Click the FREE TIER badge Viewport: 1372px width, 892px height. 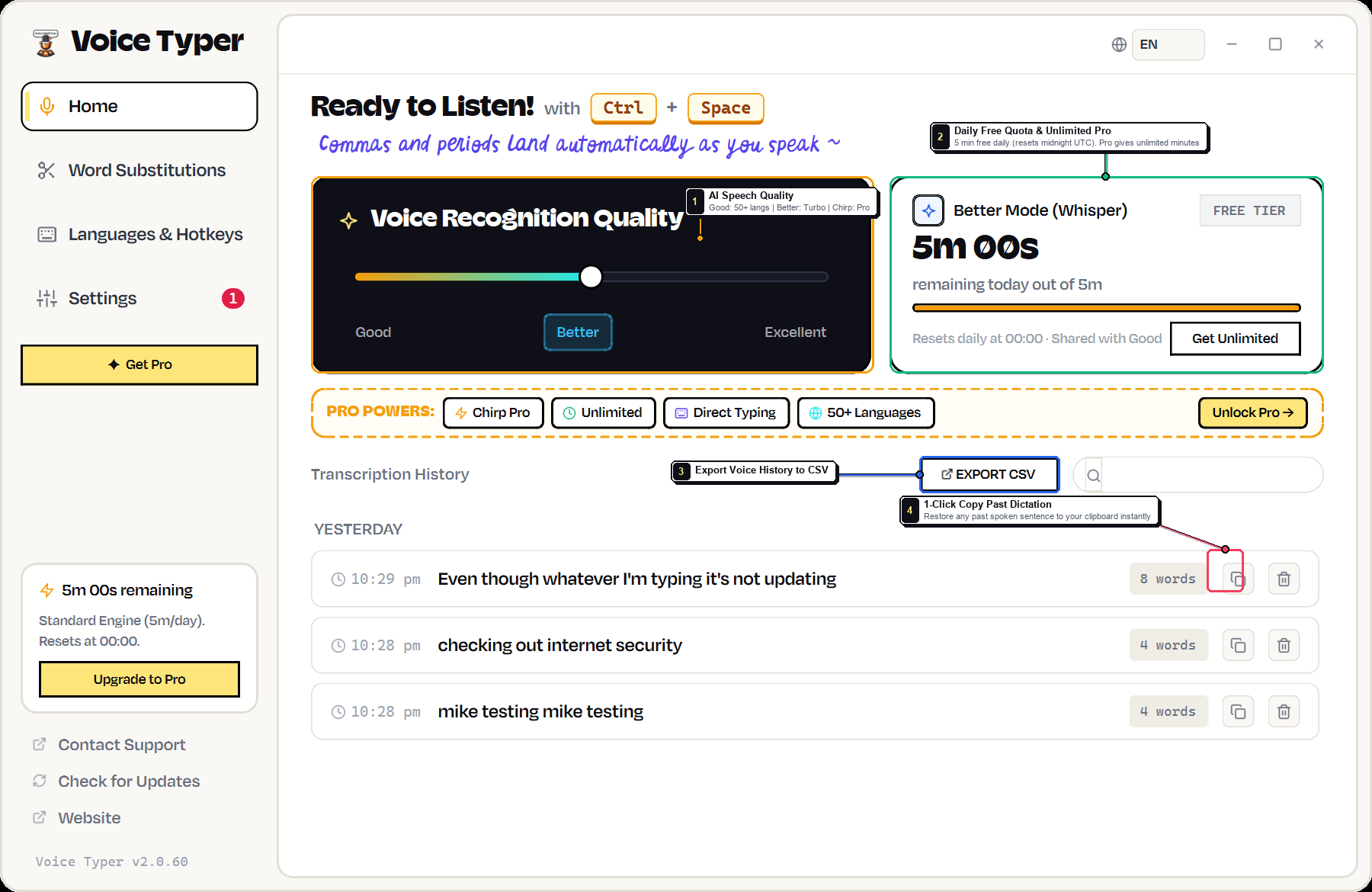[1250, 210]
